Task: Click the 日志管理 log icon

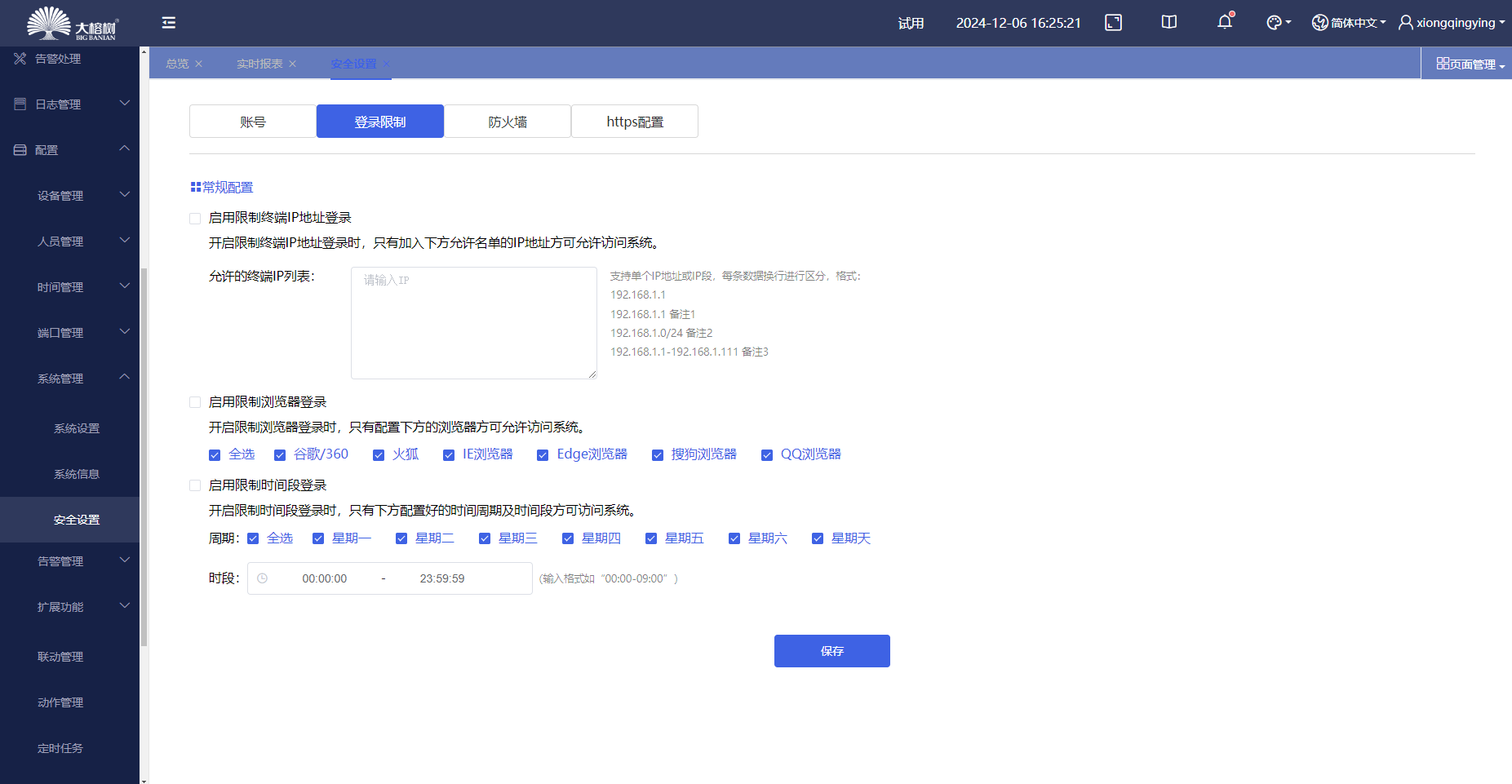Action: pos(20,104)
